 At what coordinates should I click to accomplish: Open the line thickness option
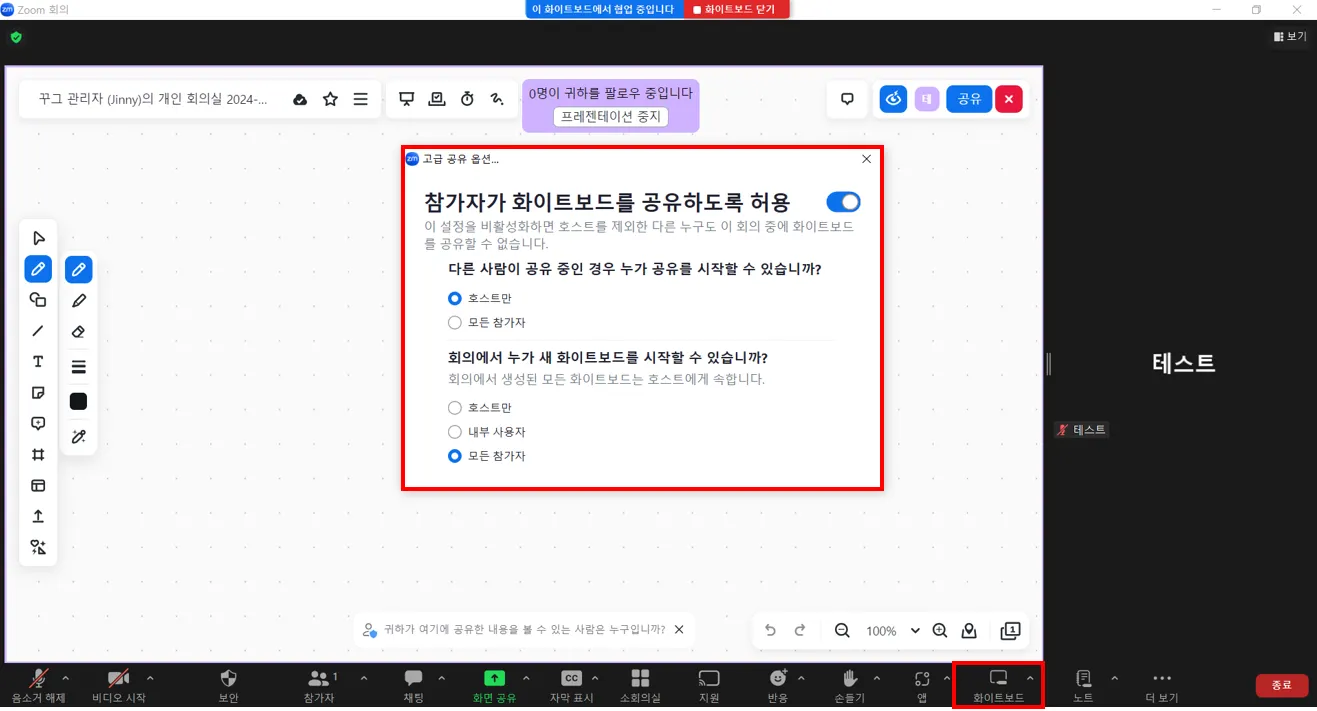(x=79, y=367)
